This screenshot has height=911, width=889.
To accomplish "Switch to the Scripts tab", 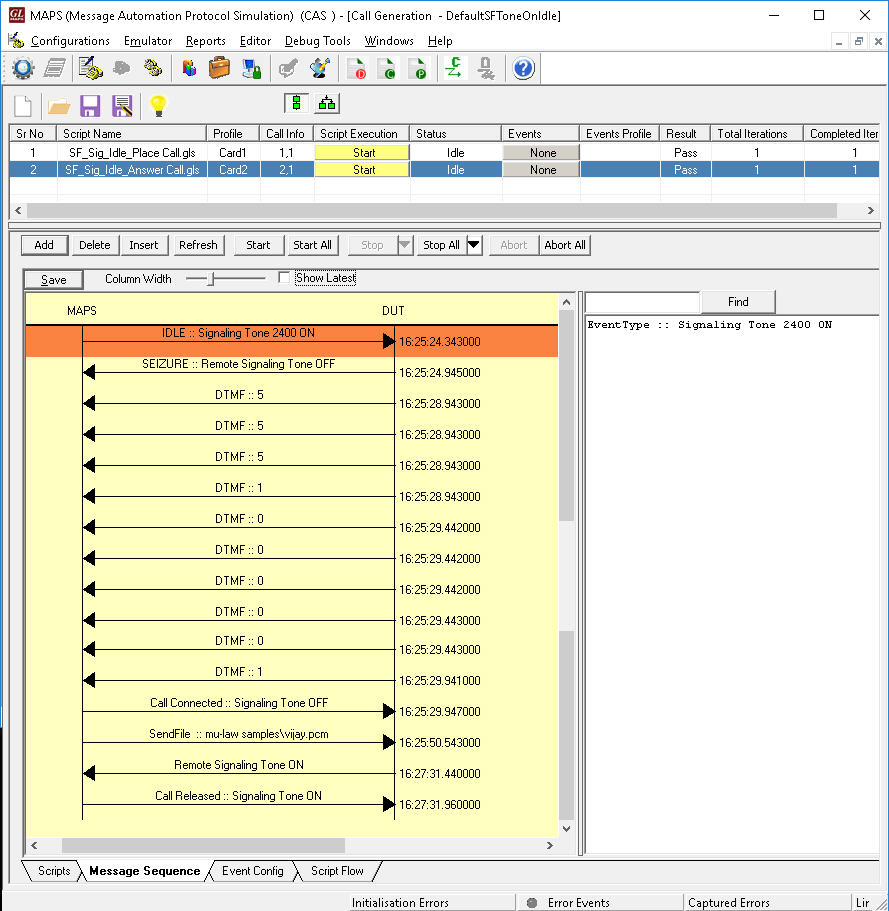I will (53, 871).
